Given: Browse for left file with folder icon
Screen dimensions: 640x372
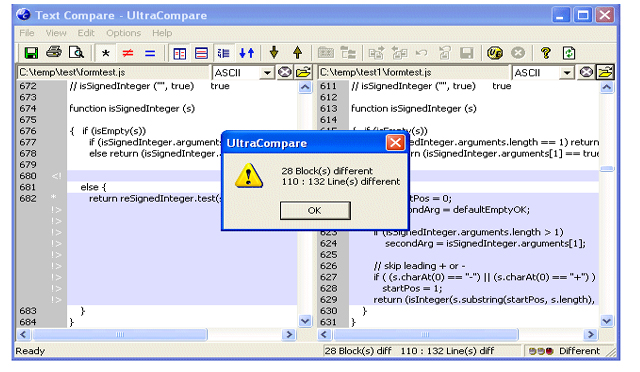Looking at the screenshot, I should (x=303, y=73).
